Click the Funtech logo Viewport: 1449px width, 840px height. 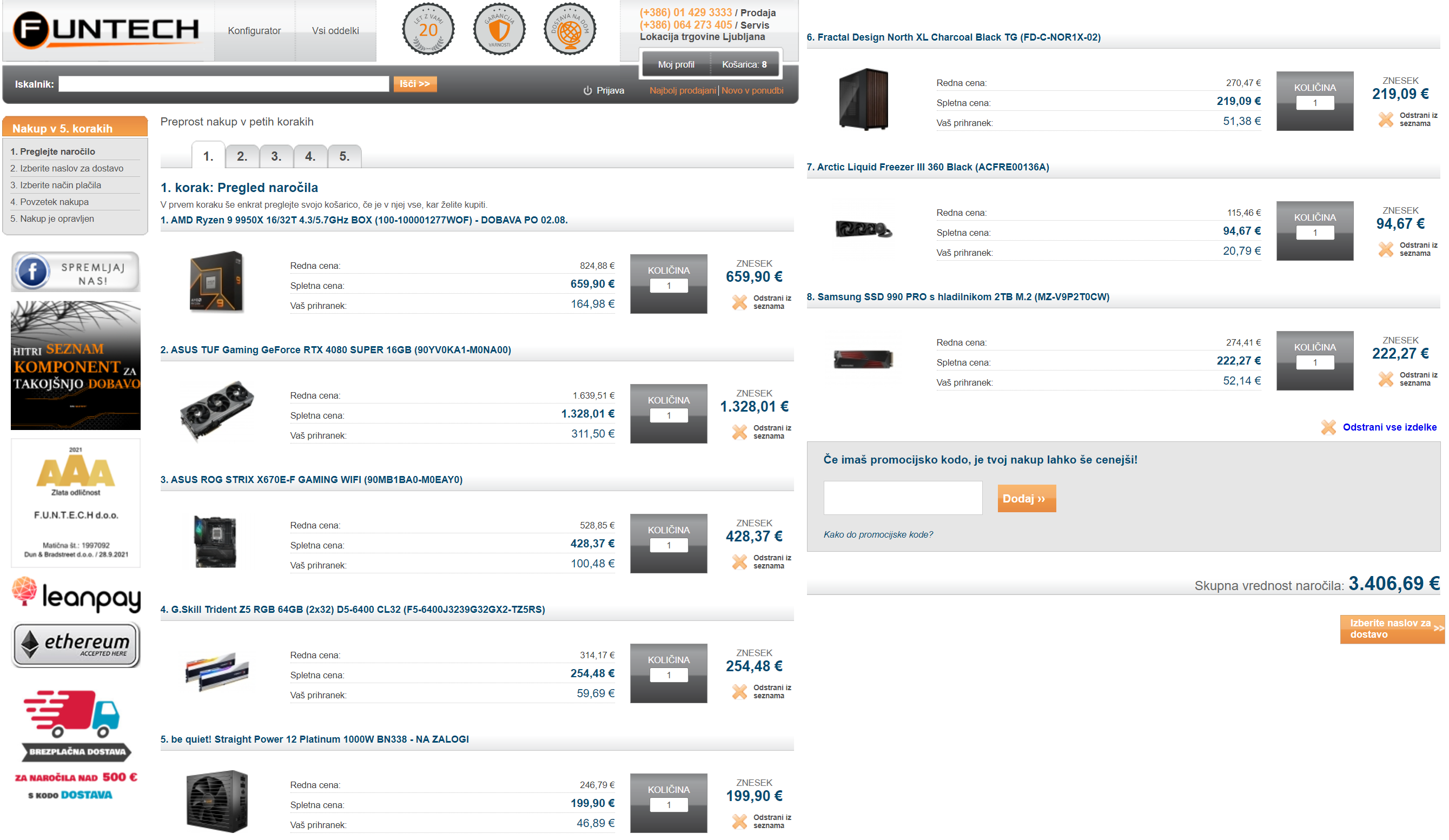click(x=106, y=30)
